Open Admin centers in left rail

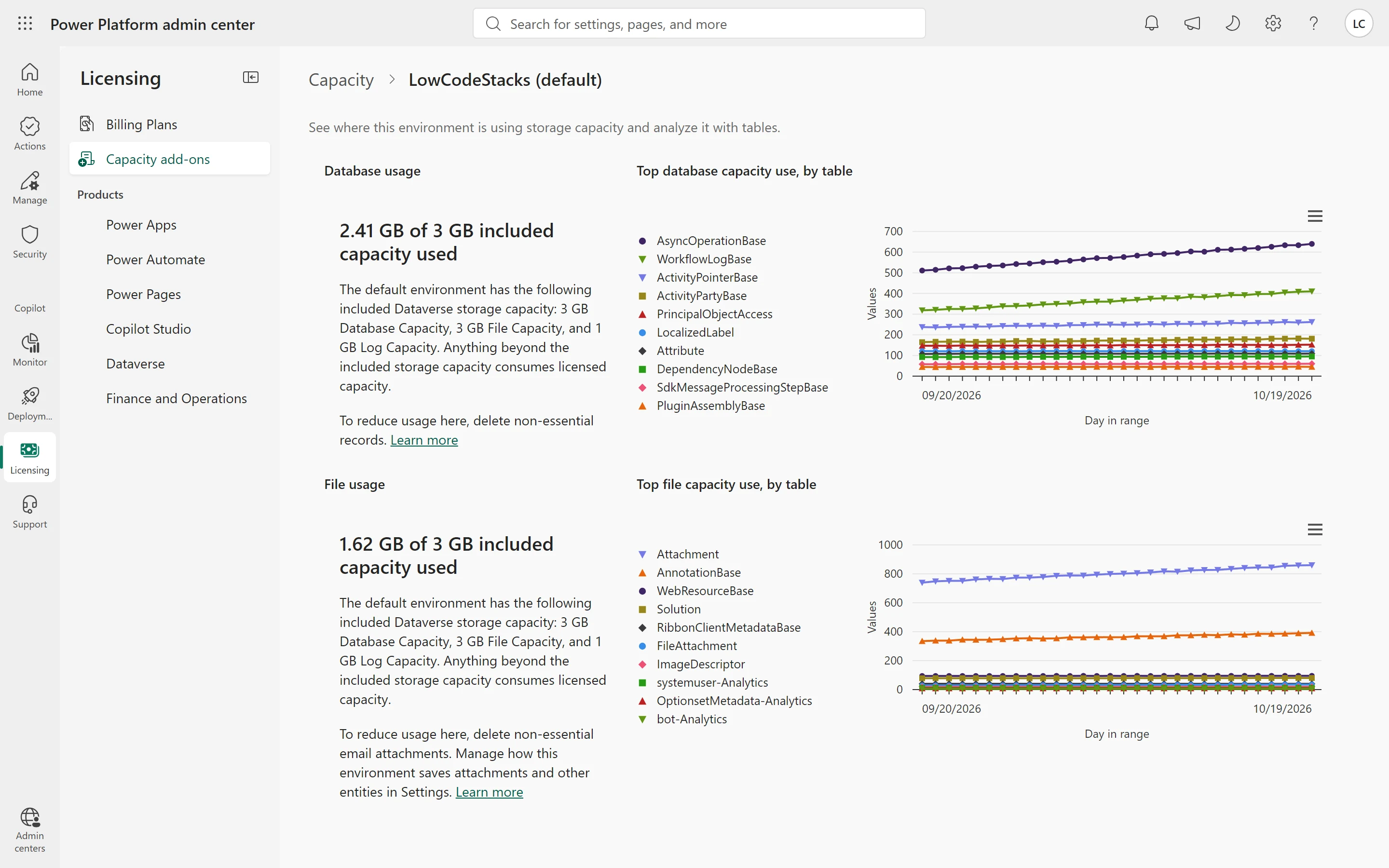pyautogui.click(x=30, y=830)
